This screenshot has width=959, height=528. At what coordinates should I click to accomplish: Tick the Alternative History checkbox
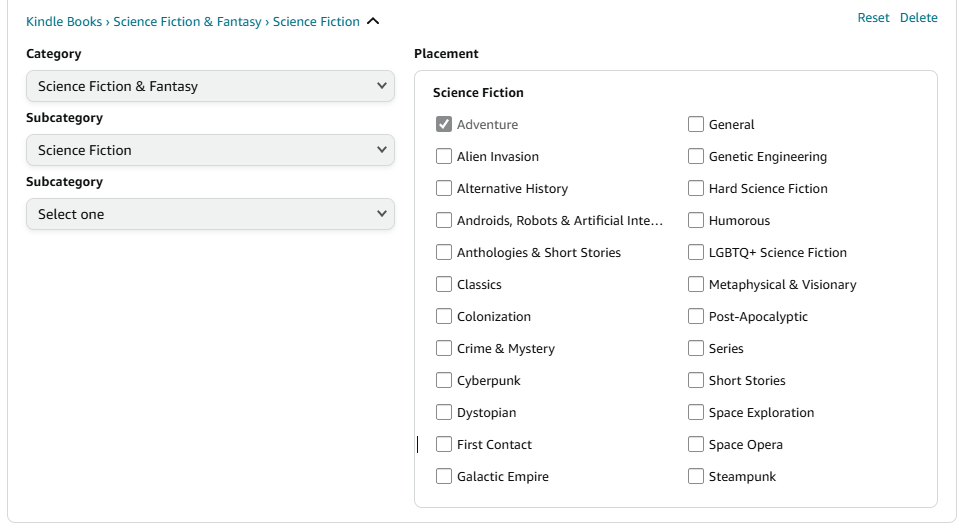(444, 189)
